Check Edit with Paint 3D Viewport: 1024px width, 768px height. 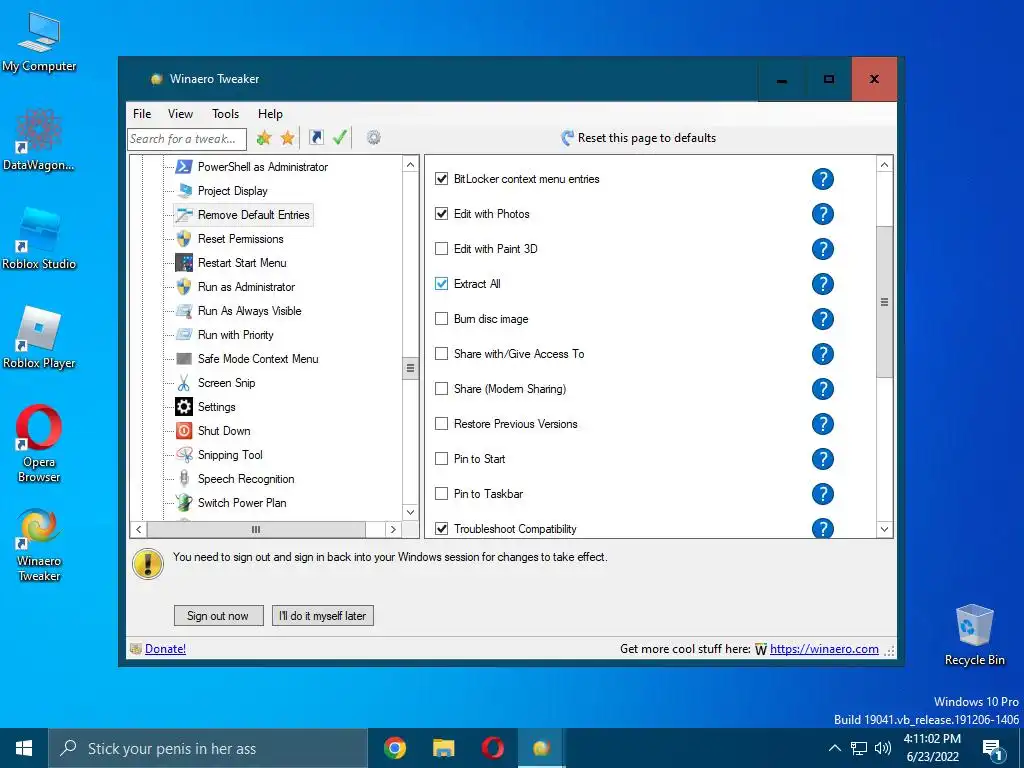[x=441, y=249]
